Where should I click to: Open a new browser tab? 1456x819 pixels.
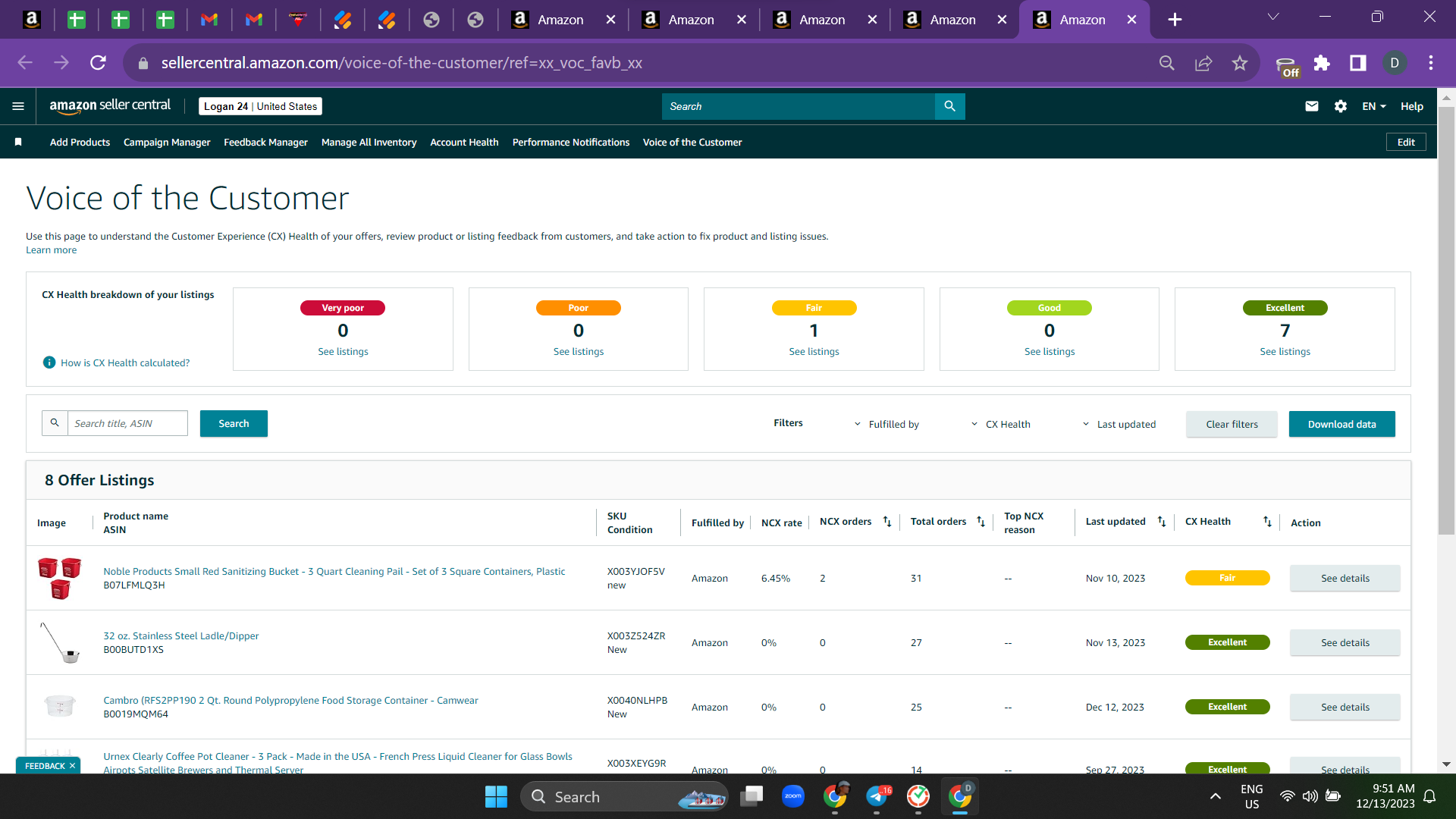(x=1175, y=20)
